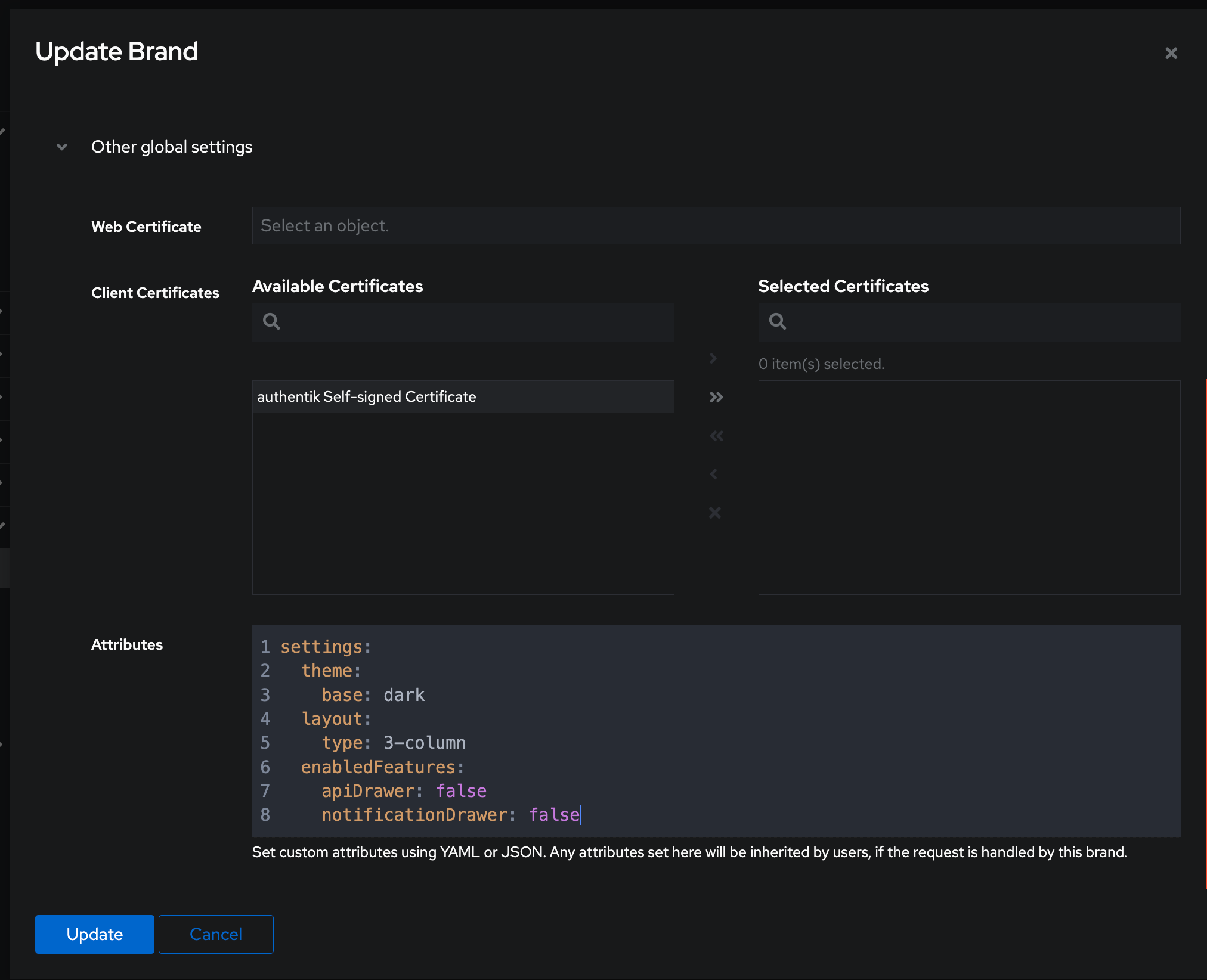
Task: Click the double right-arrow to add all certificates
Action: click(x=716, y=396)
